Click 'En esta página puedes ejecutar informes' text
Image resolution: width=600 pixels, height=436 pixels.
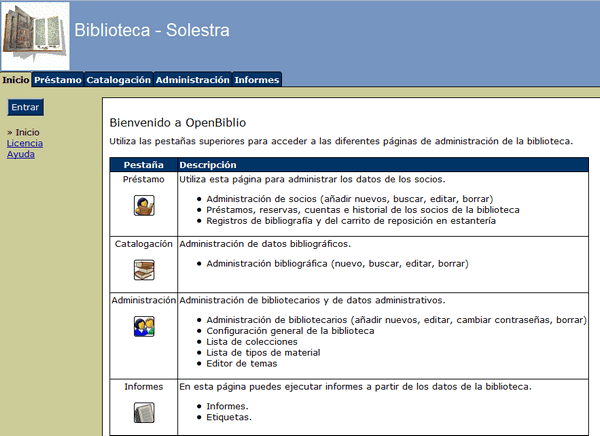pyautogui.click(x=355, y=387)
